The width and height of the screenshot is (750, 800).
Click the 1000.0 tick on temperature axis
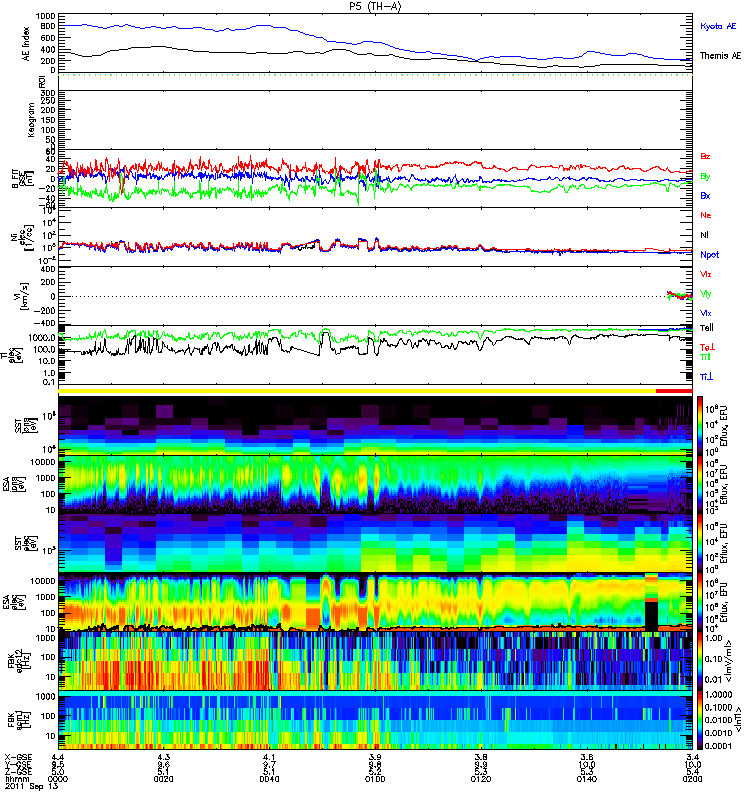[x=42, y=338]
